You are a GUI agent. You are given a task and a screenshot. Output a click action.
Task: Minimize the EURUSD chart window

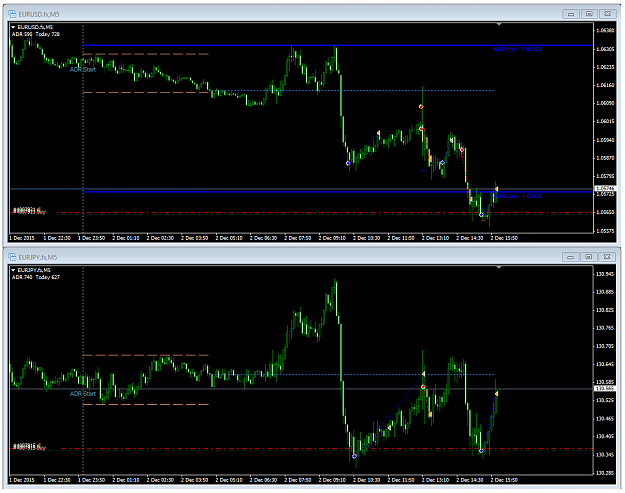[x=571, y=14]
